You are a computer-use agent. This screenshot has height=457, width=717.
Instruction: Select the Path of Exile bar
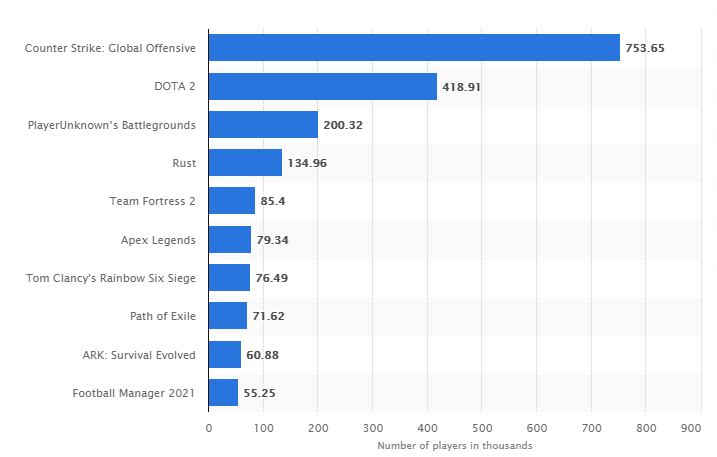click(228, 315)
